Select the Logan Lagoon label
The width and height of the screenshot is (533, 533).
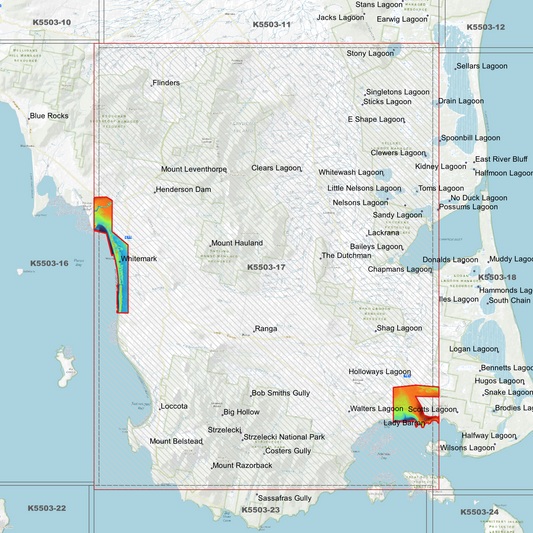[x=474, y=349]
